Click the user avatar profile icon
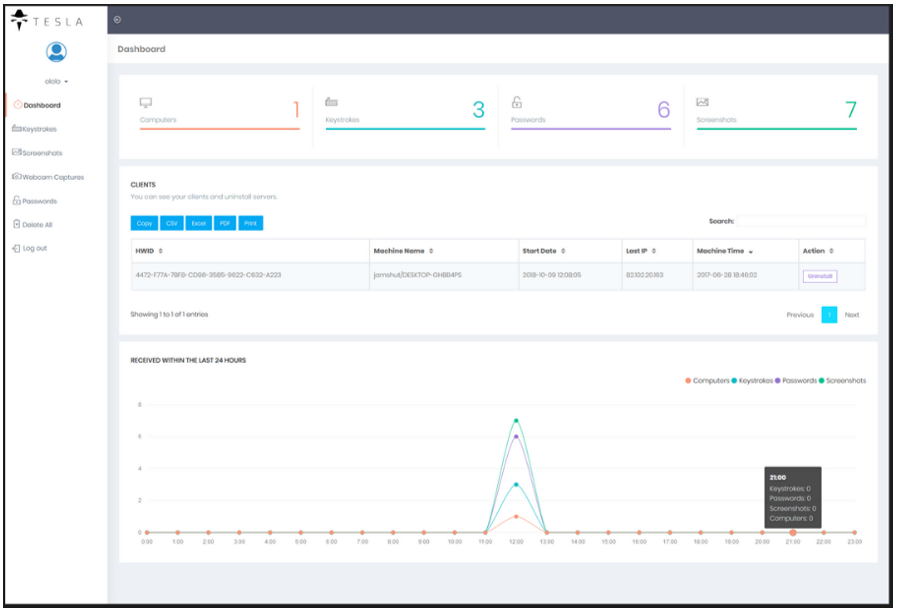The height and width of the screenshot is (613, 898). click(x=57, y=52)
